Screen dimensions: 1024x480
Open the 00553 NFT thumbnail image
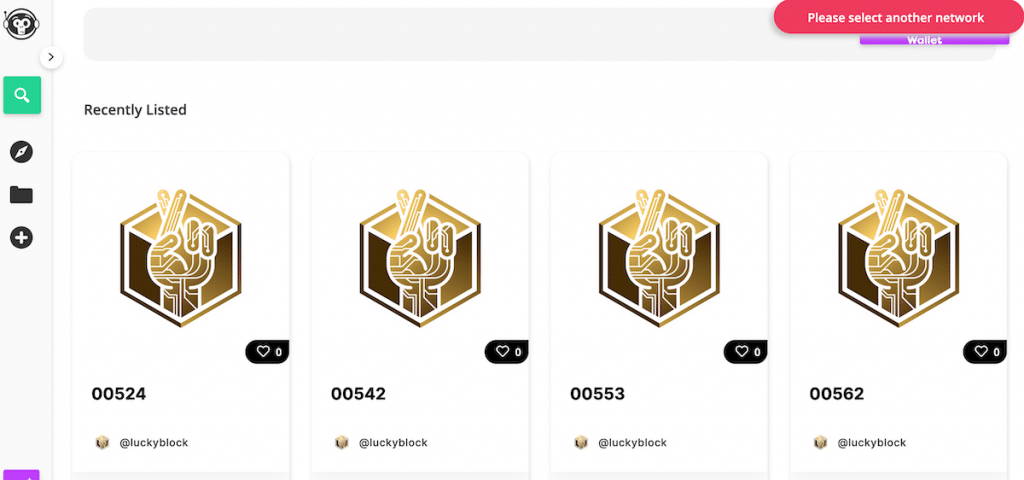[x=660, y=257]
